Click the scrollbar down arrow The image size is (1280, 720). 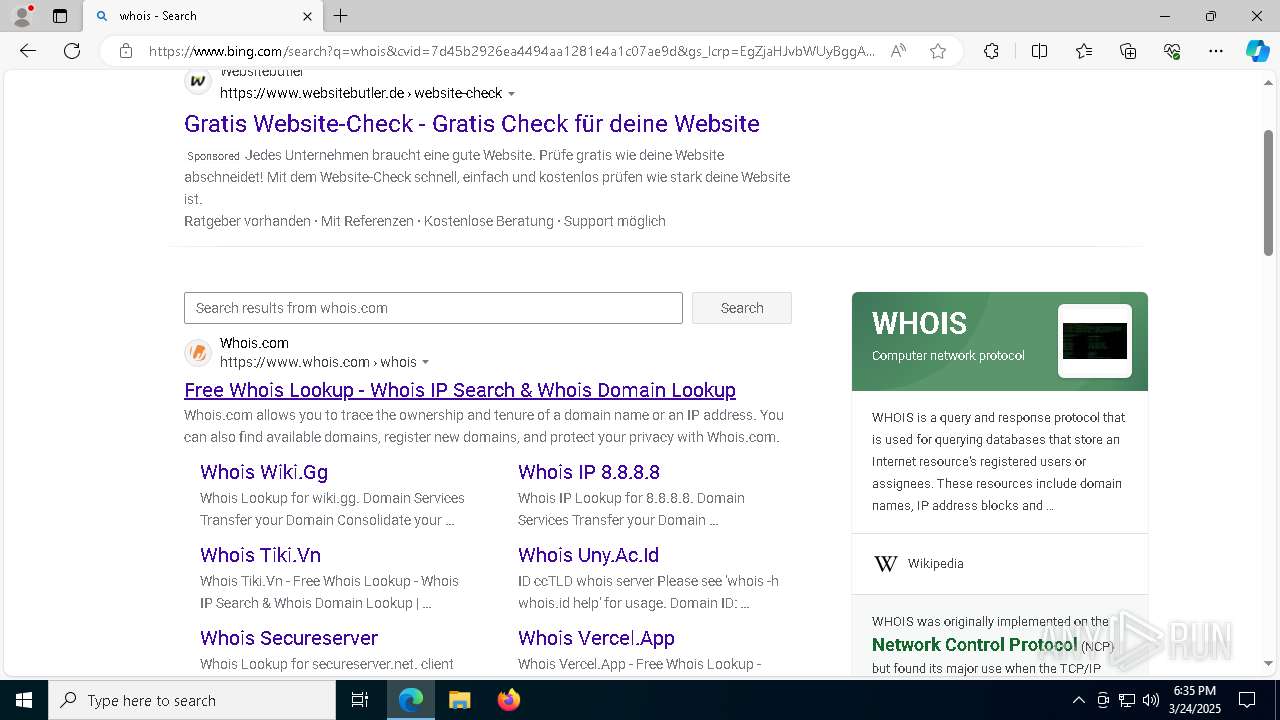tap(1269, 663)
